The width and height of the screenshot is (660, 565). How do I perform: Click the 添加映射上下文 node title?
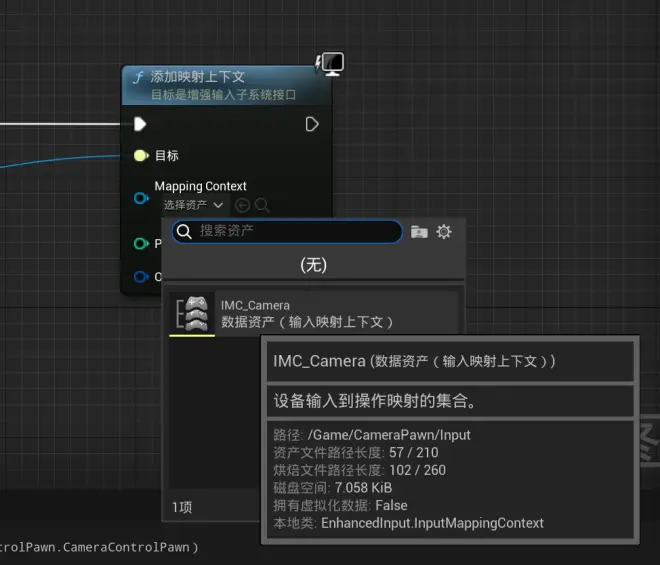pyautogui.click(x=197, y=77)
